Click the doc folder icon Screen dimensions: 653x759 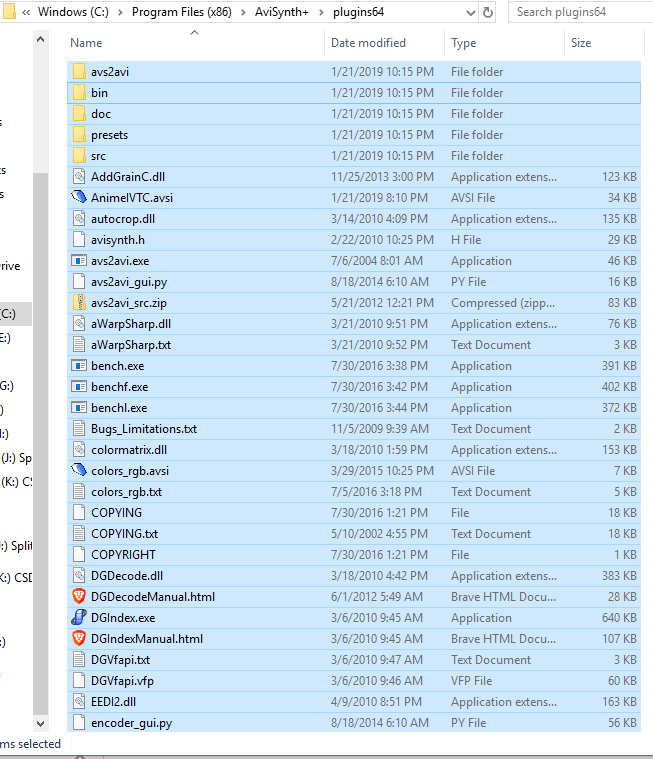pos(79,114)
